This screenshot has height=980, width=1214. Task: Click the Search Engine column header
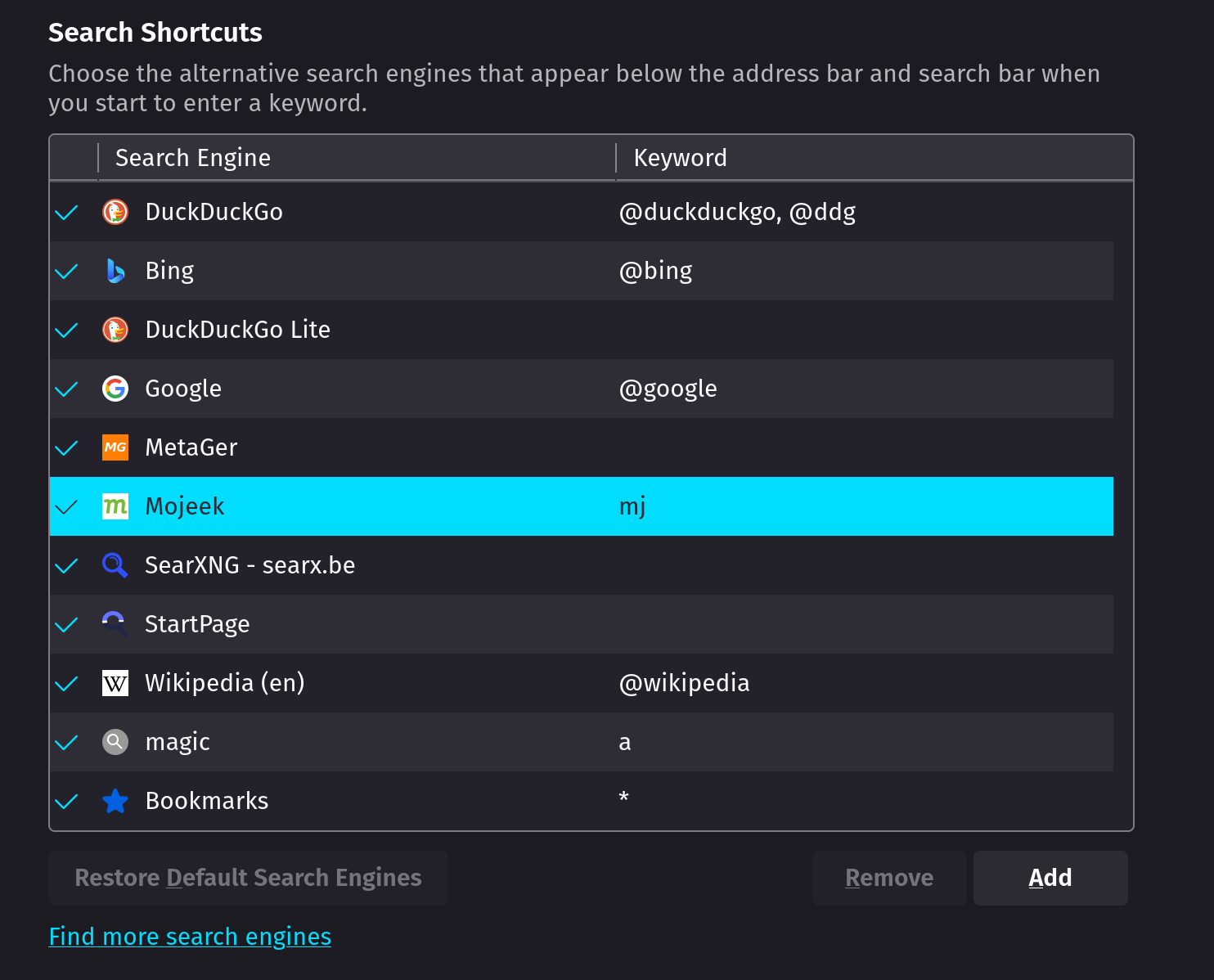coord(357,158)
